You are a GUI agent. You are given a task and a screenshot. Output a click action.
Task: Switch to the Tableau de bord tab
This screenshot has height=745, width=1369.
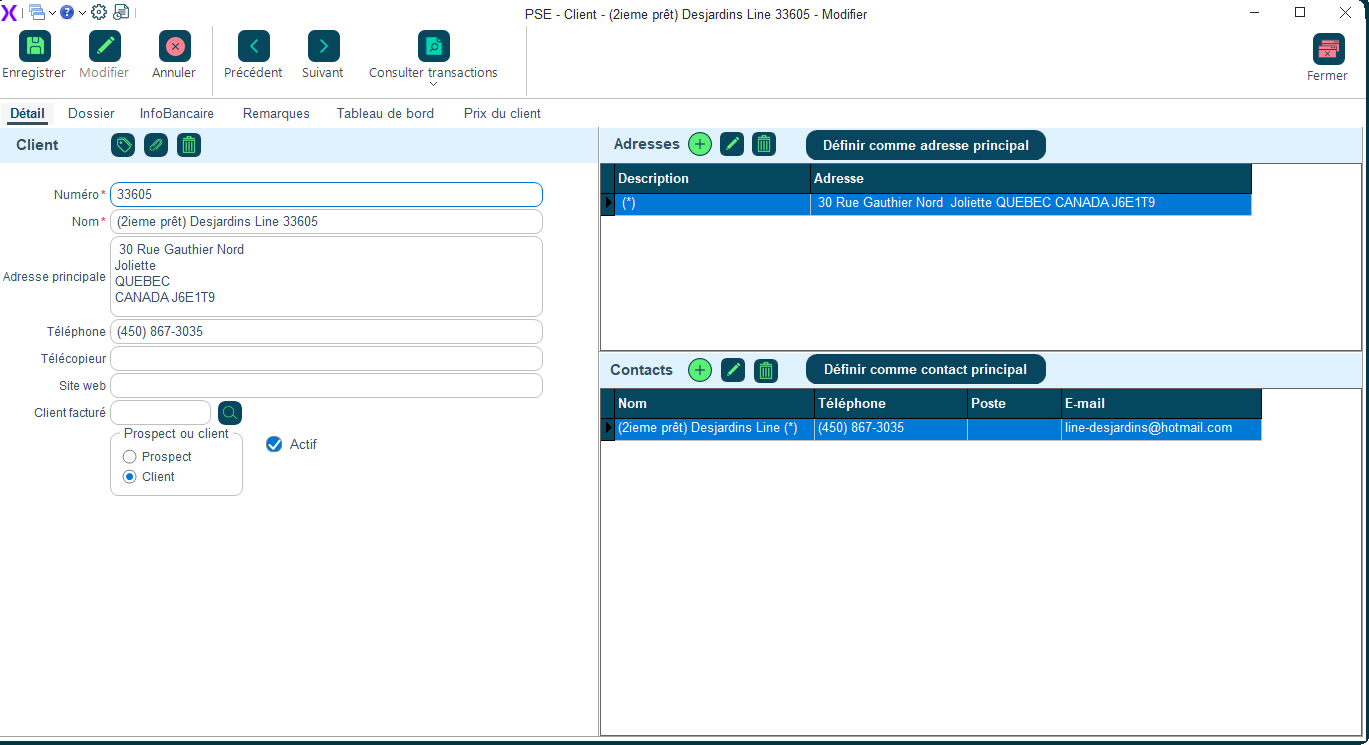click(385, 114)
